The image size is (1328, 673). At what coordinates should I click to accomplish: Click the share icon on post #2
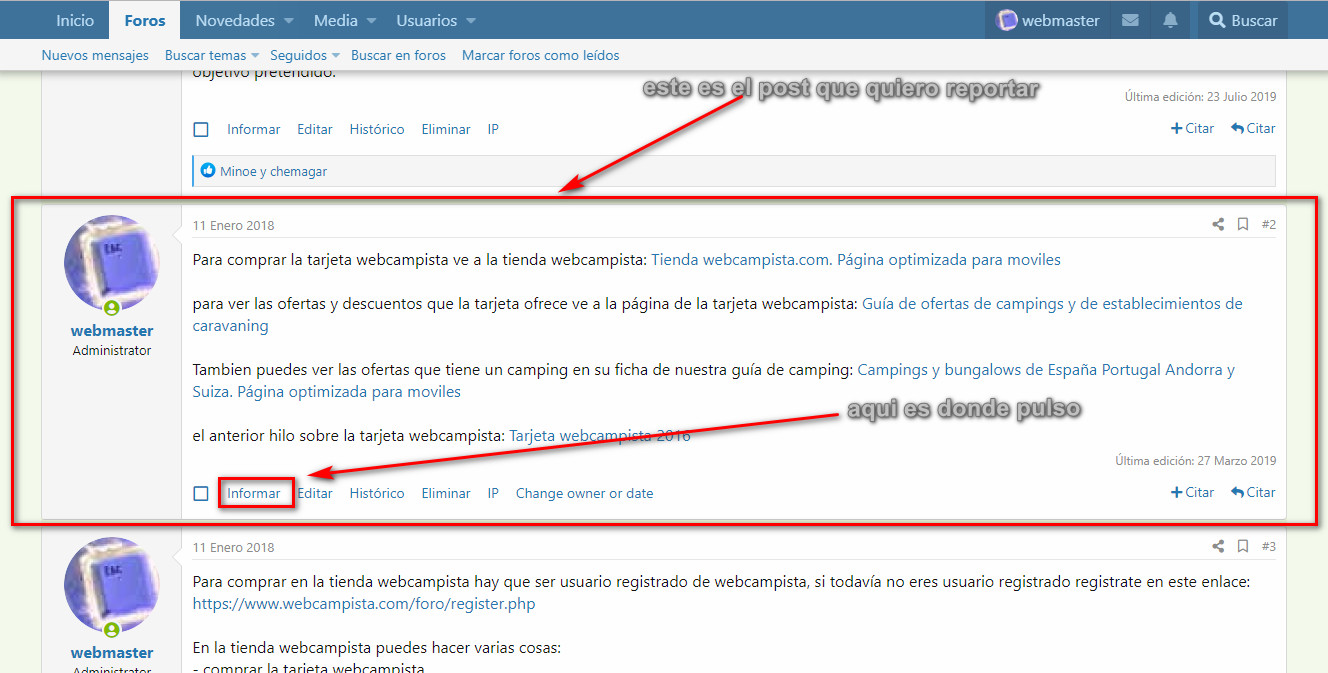tap(1218, 224)
